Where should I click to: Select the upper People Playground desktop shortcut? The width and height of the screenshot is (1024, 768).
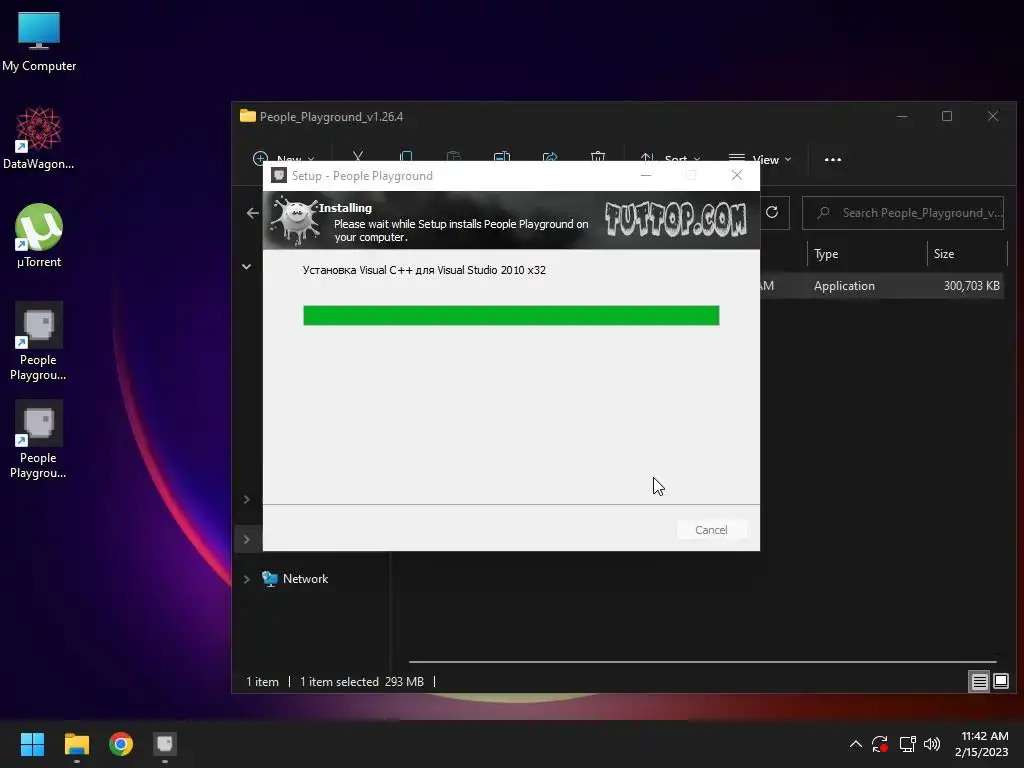pyautogui.click(x=39, y=341)
